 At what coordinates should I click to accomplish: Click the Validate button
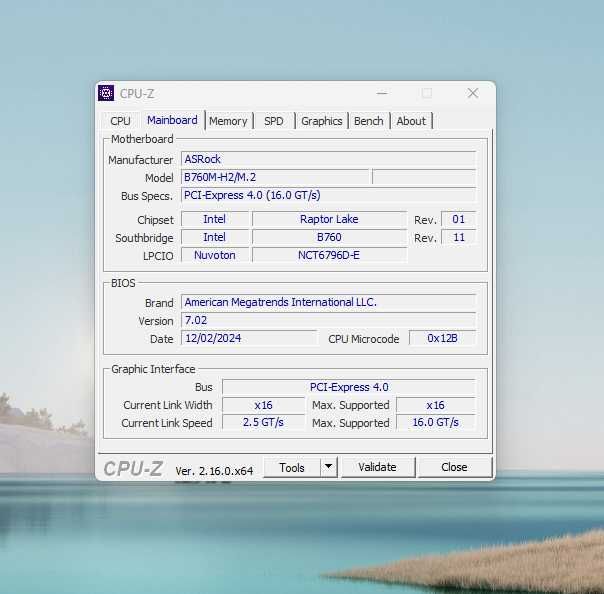(x=378, y=467)
